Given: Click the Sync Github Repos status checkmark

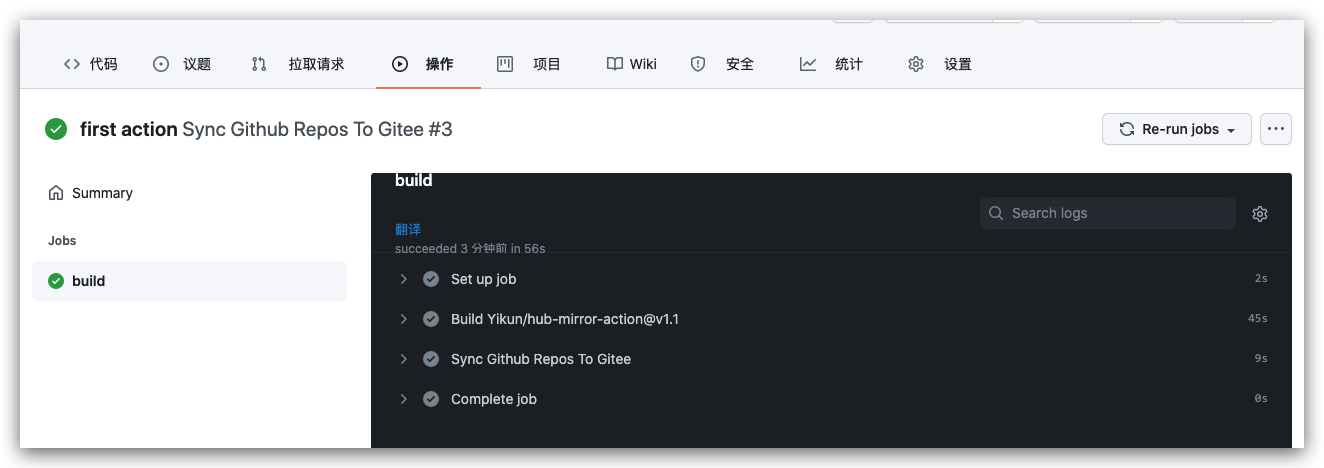Looking at the screenshot, I should click(x=431, y=359).
